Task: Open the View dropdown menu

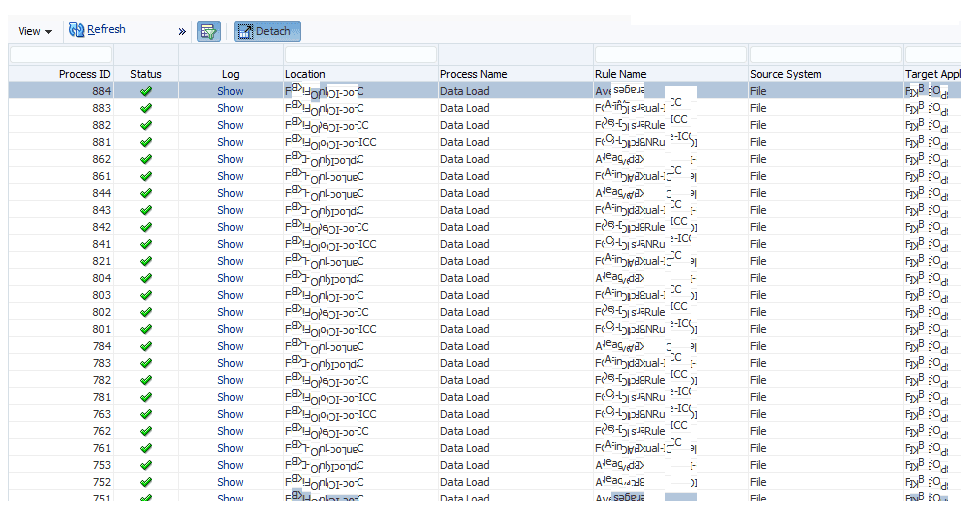Action: (35, 31)
